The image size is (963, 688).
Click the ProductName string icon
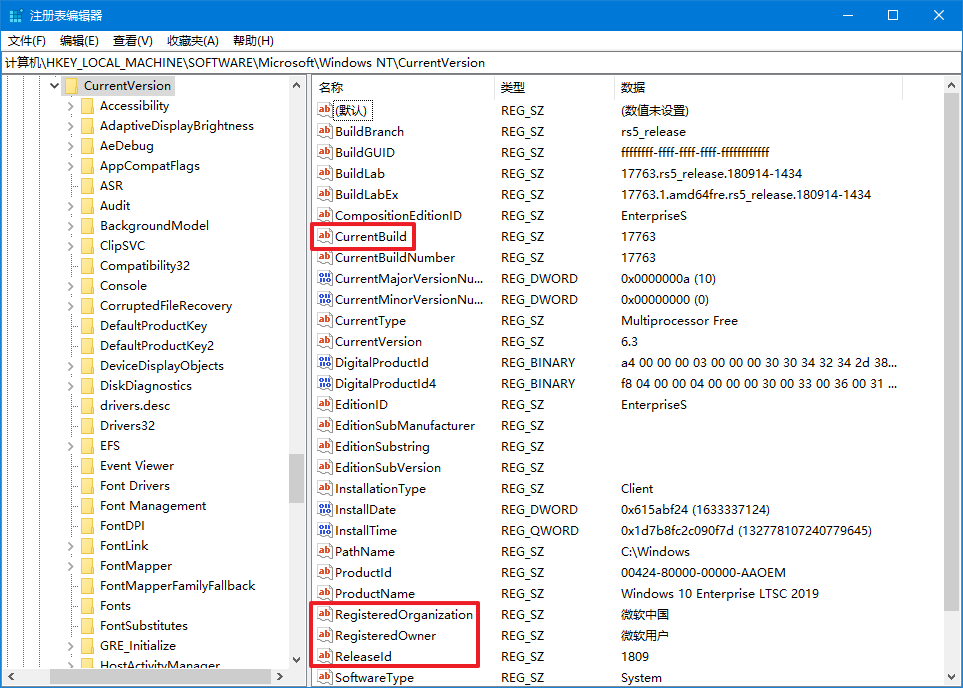(324, 593)
